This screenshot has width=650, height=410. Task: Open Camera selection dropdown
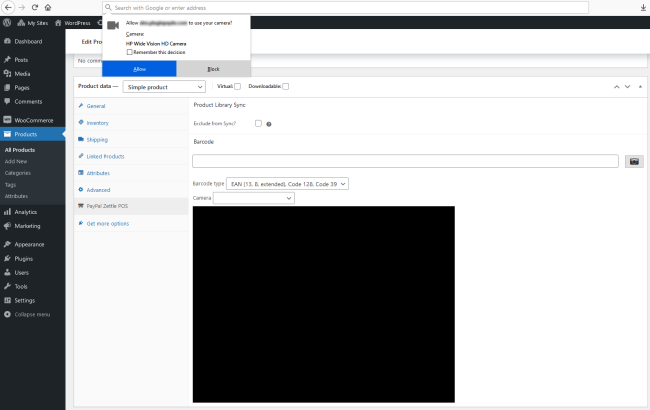(254, 198)
